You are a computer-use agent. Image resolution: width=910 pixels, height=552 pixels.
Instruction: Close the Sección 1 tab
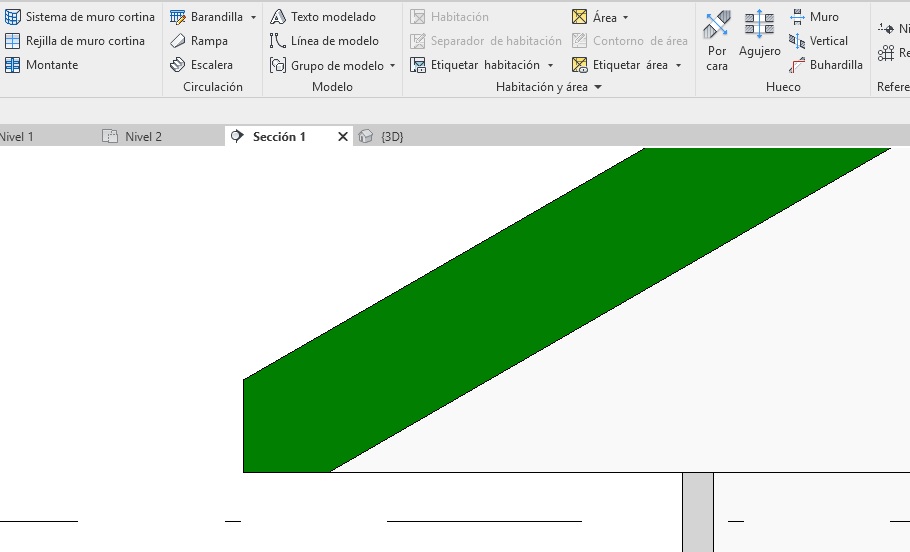[x=343, y=137]
